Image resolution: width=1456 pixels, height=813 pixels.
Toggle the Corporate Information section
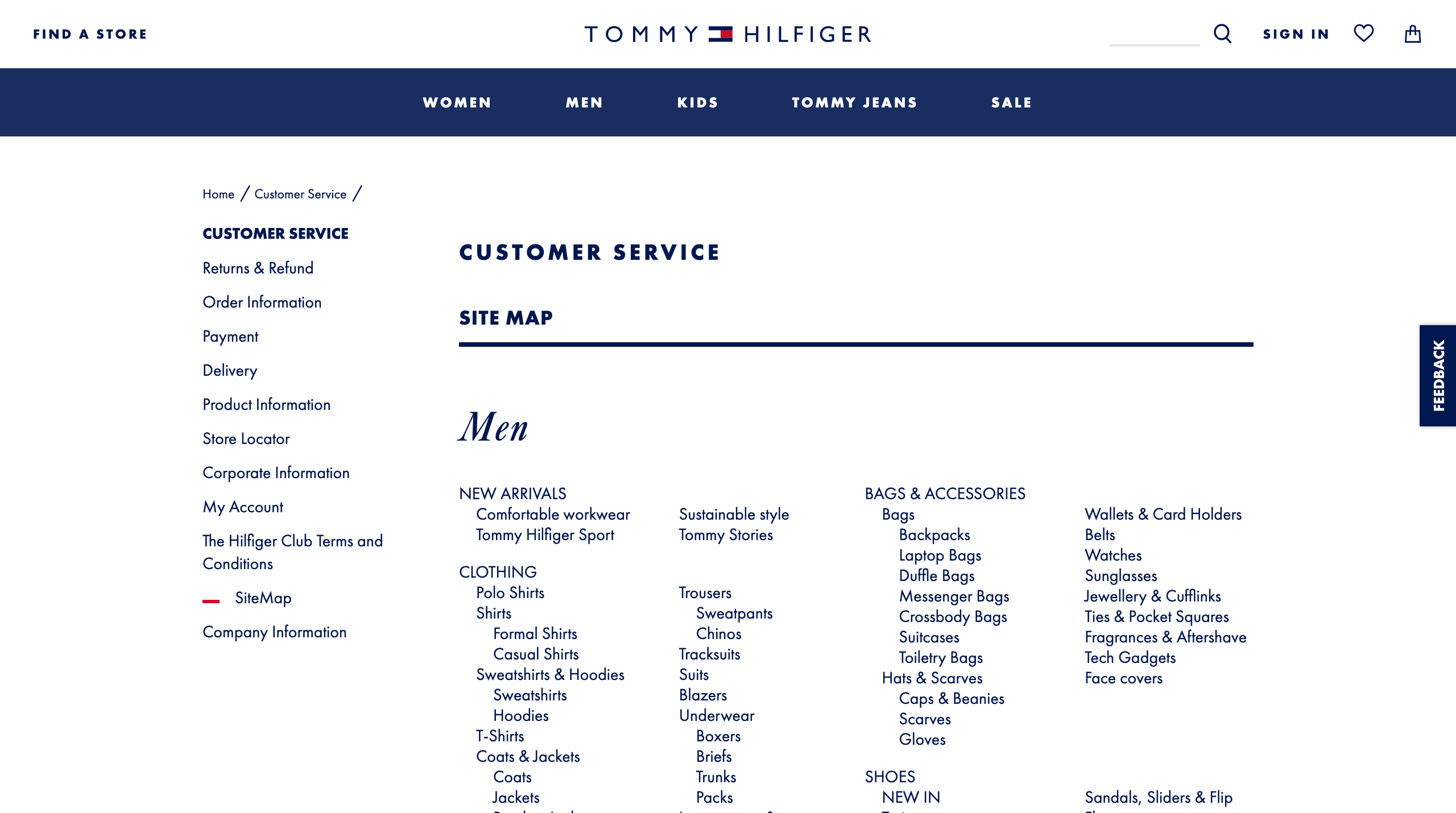[276, 473]
